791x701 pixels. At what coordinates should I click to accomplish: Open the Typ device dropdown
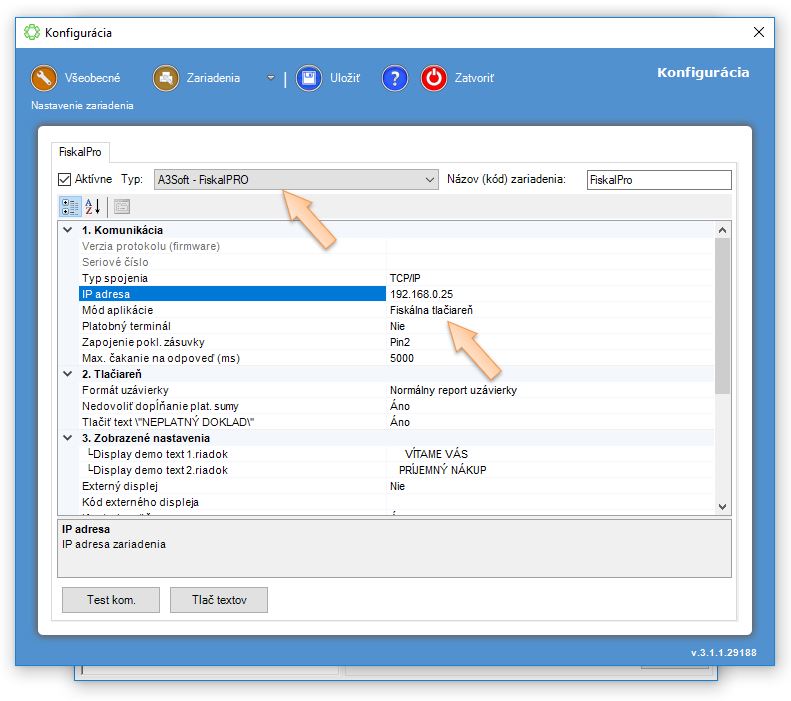coord(430,180)
